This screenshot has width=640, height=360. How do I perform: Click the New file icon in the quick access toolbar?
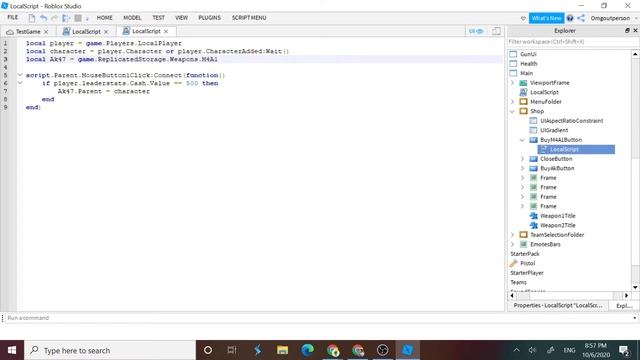click(x=32, y=18)
